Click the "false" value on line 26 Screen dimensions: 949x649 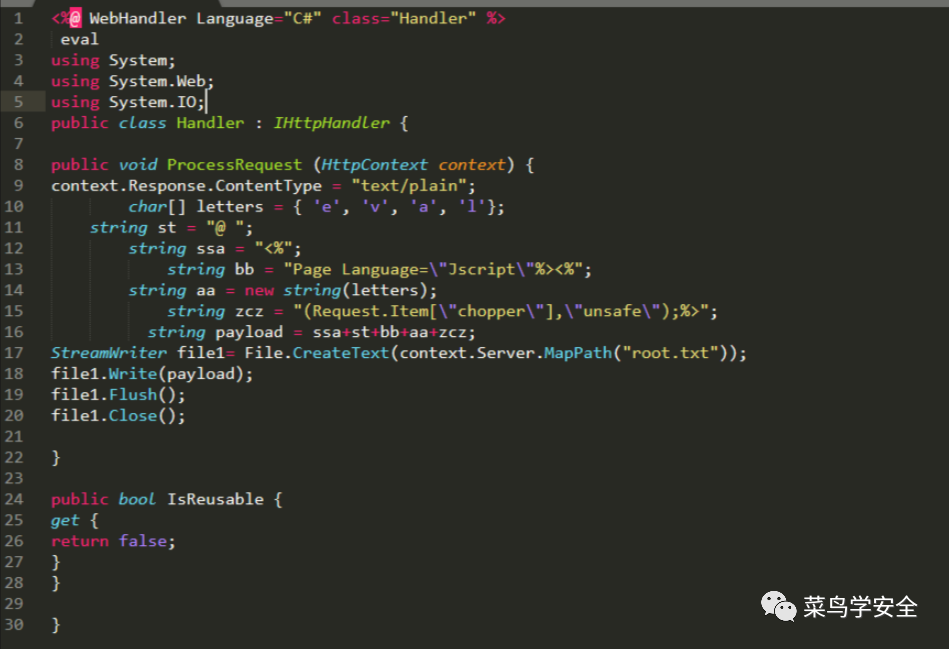point(142,541)
